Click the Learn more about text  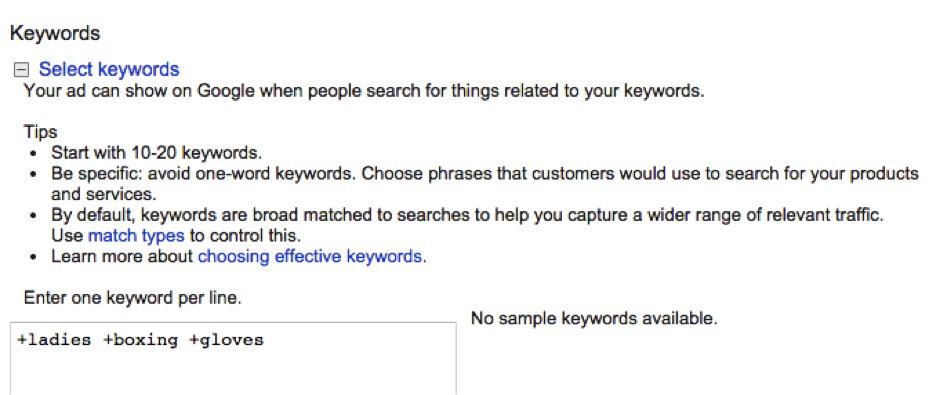(123, 256)
